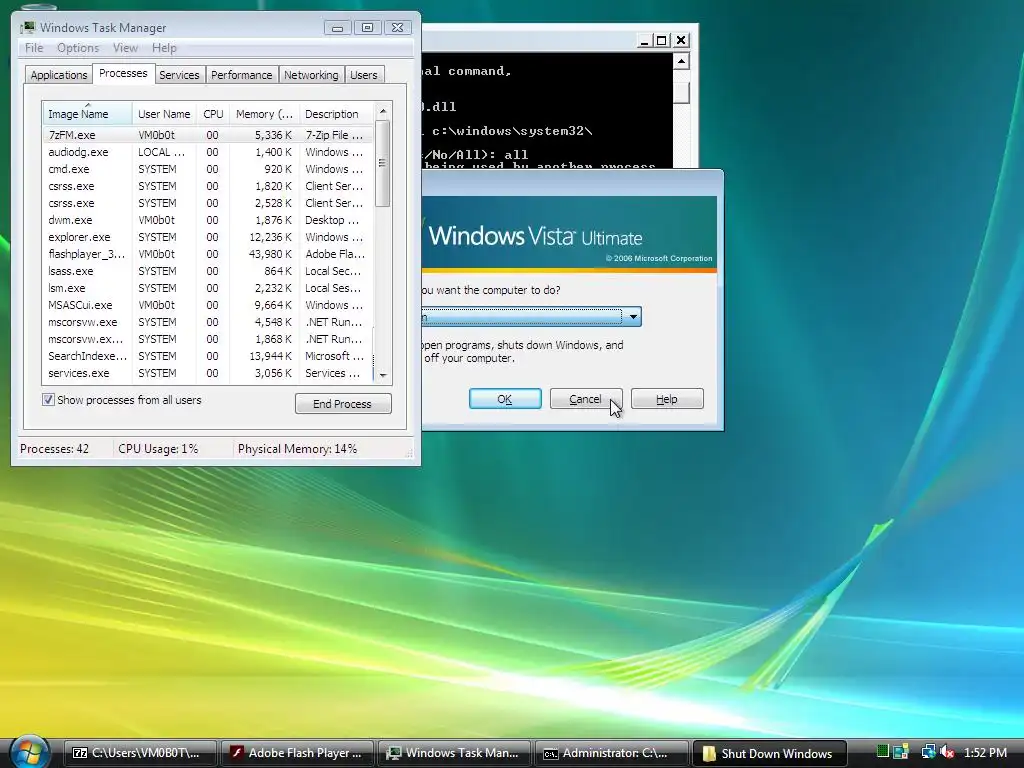Select the audiodg.exe process

click(208, 152)
